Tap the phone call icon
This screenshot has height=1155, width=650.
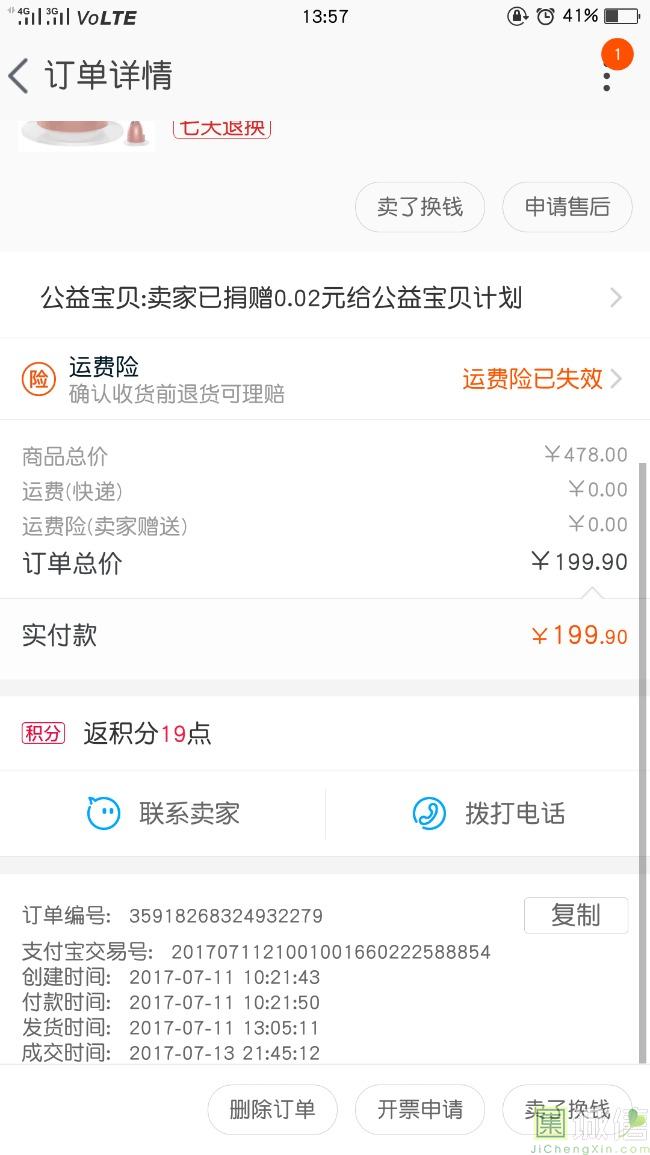[429, 813]
